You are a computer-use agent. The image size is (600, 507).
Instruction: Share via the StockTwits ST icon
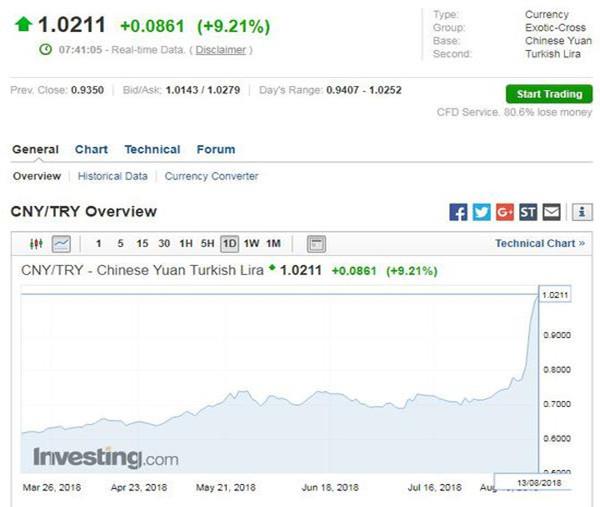[x=528, y=212]
